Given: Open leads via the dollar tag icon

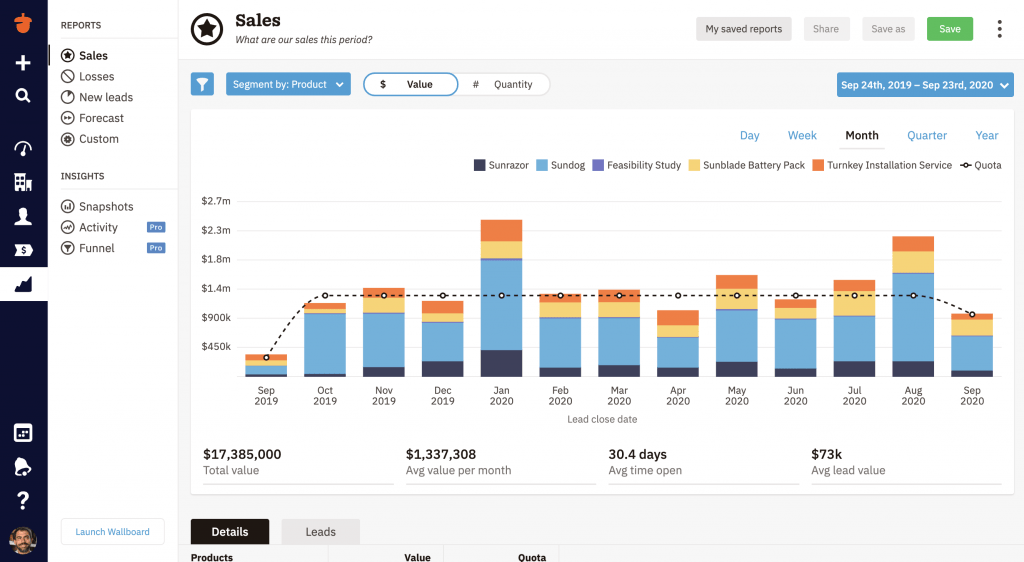Looking at the screenshot, I should [23, 250].
